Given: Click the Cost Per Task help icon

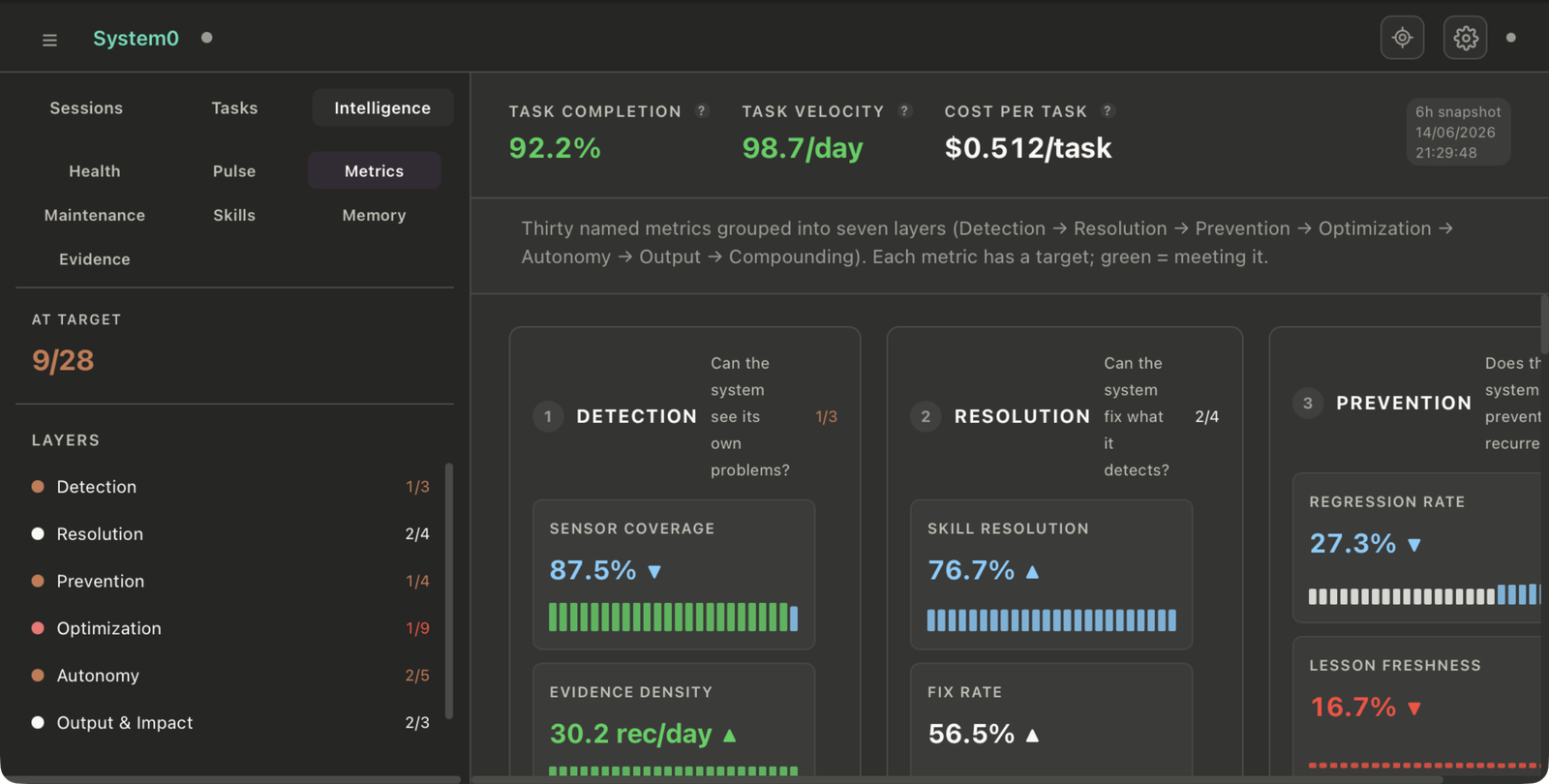Looking at the screenshot, I should coord(1109,111).
